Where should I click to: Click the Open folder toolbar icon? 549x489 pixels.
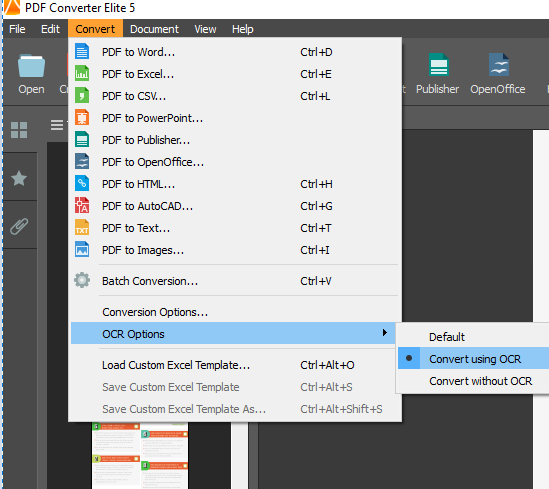pyautogui.click(x=31, y=65)
